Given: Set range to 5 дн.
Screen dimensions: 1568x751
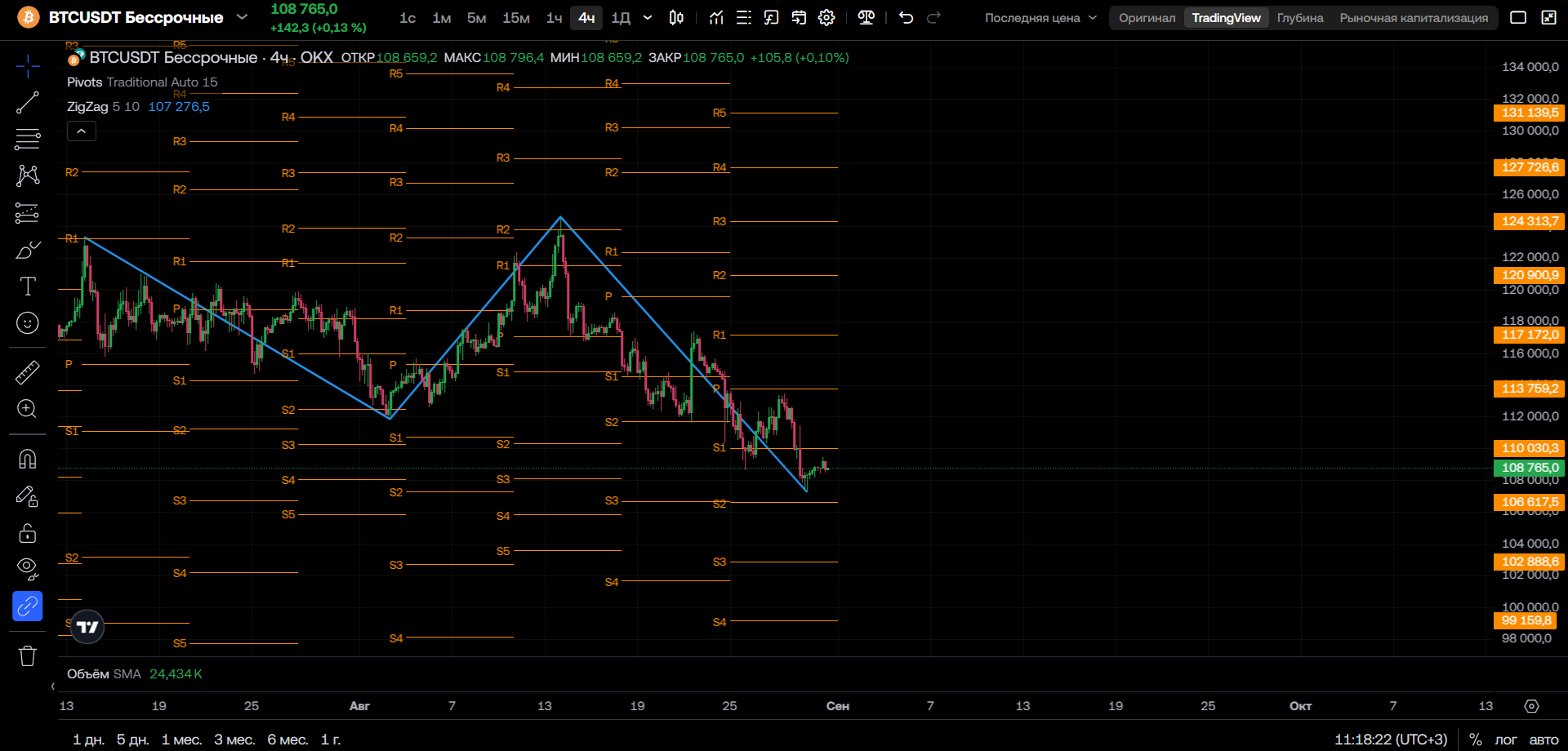Looking at the screenshot, I should click(132, 740).
